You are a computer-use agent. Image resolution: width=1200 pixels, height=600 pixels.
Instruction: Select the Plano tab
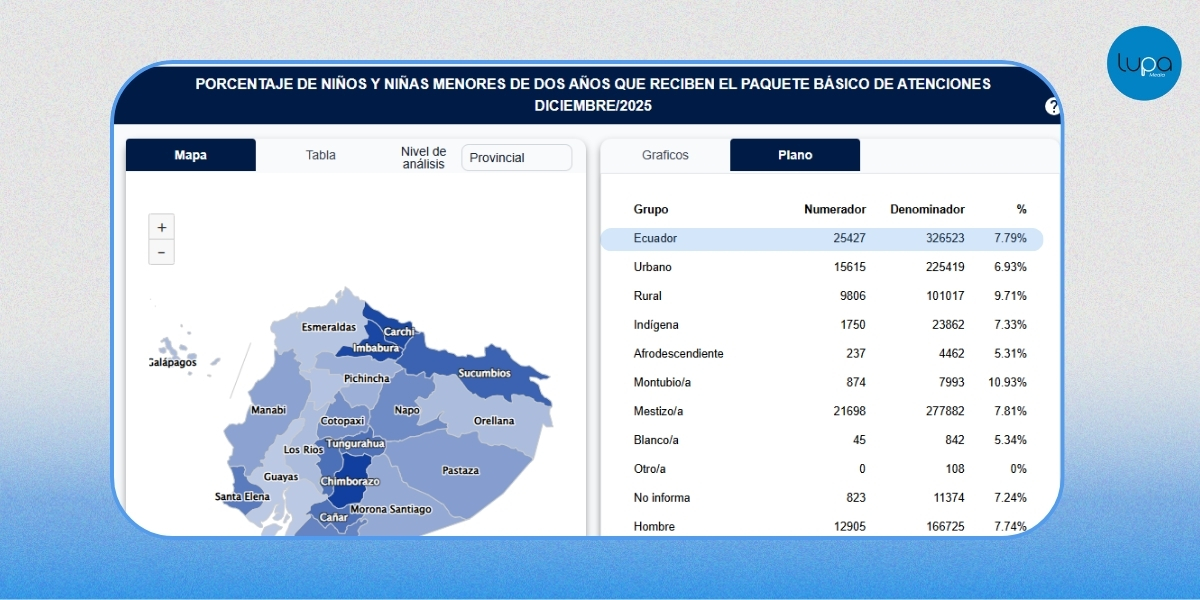[795, 155]
